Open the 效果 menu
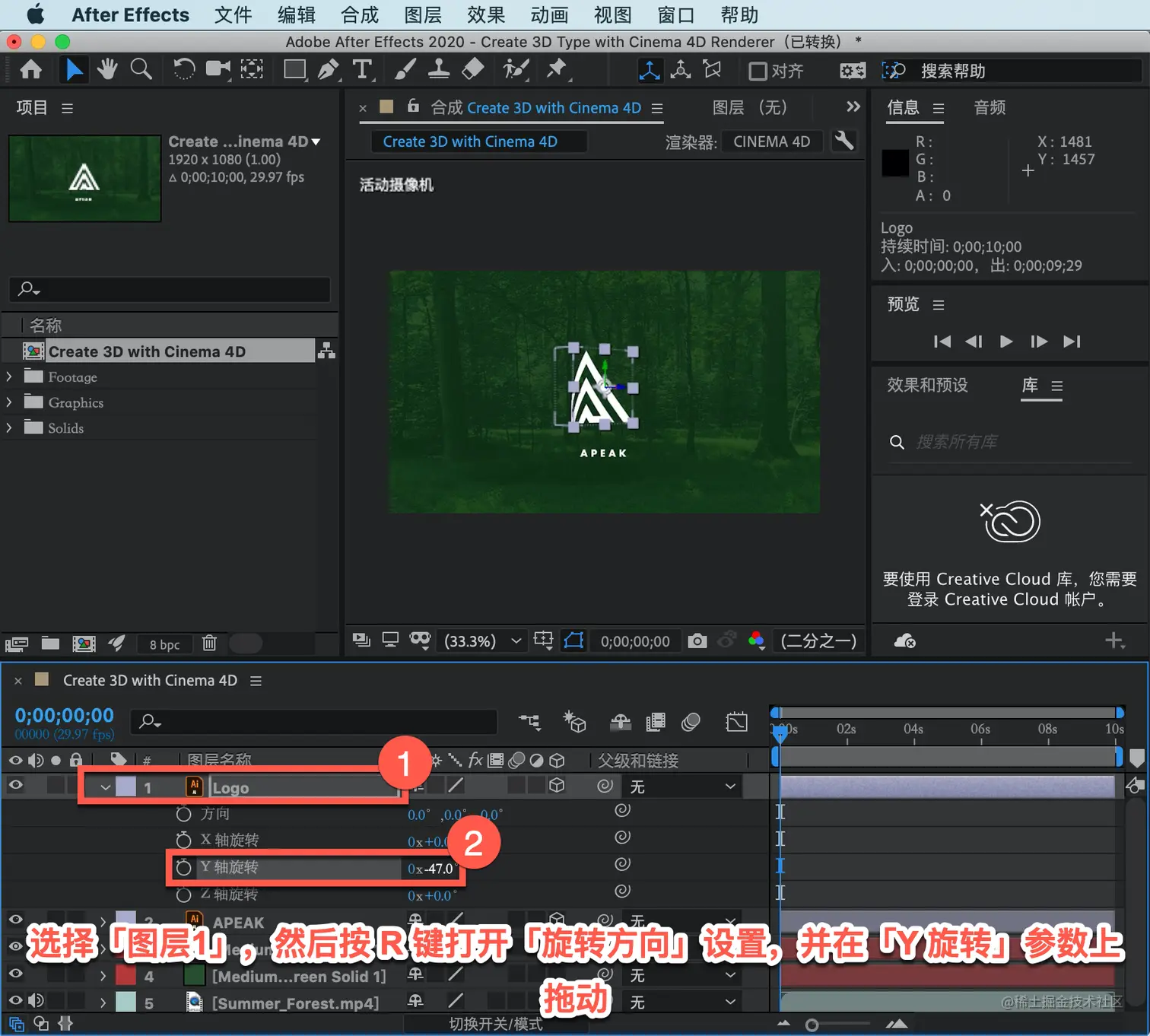Viewport: 1150px width, 1036px height. click(x=486, y=15)
